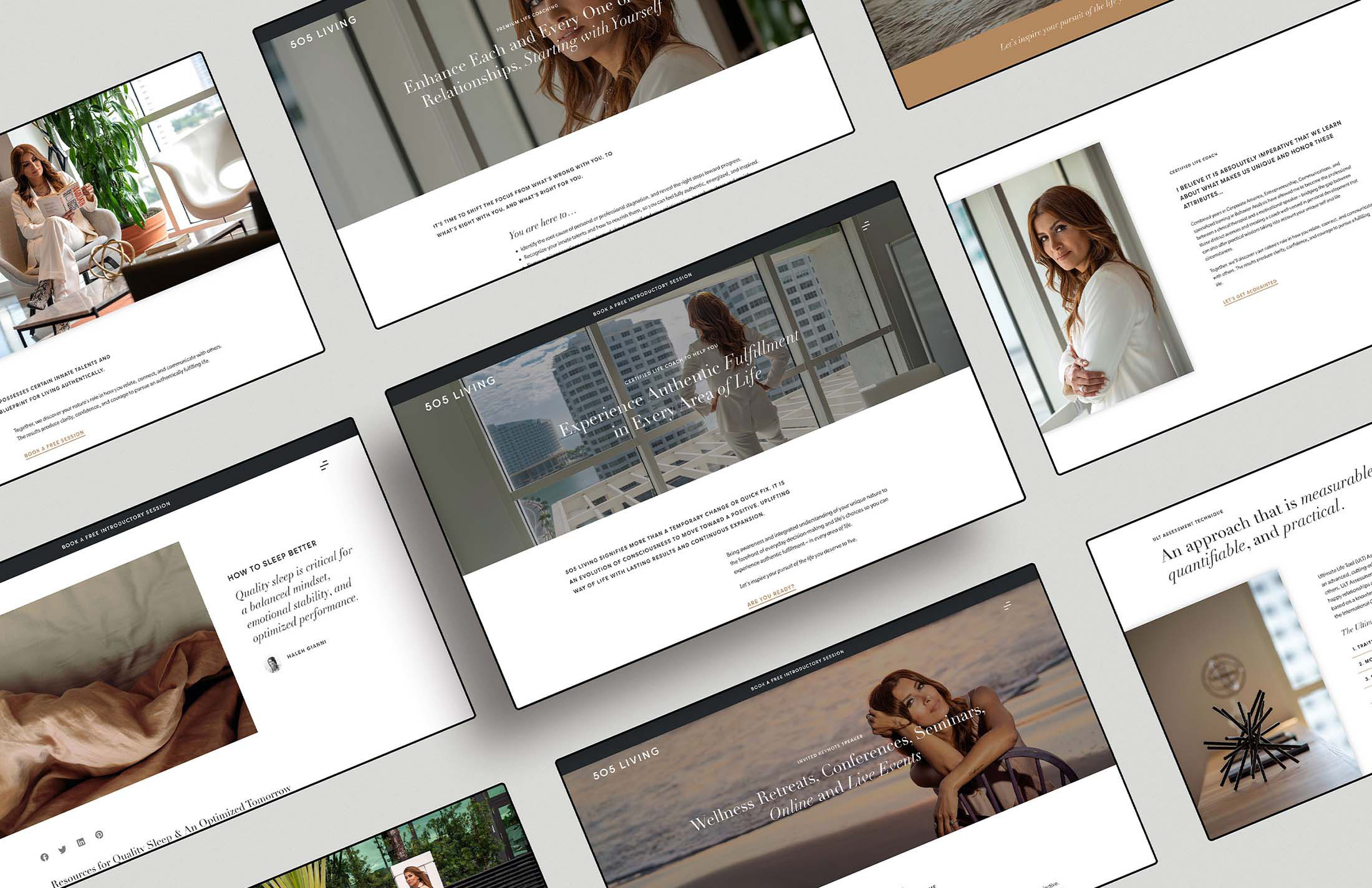Share sleep article on Pinterest
Screen dimensions: 1372x888
(99, 834)
